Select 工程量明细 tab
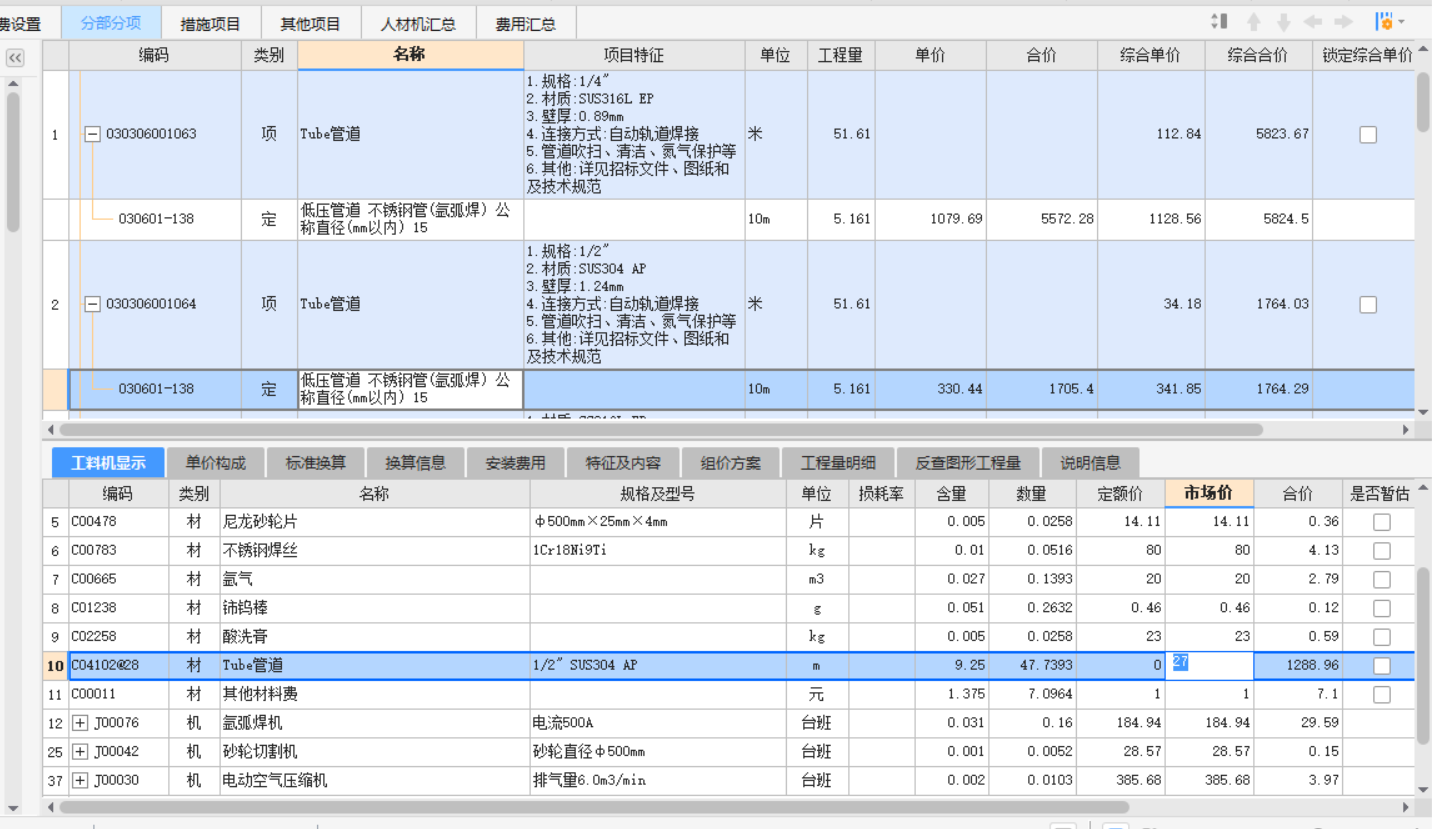1432x829 pixels. click(x=838, y=463)
